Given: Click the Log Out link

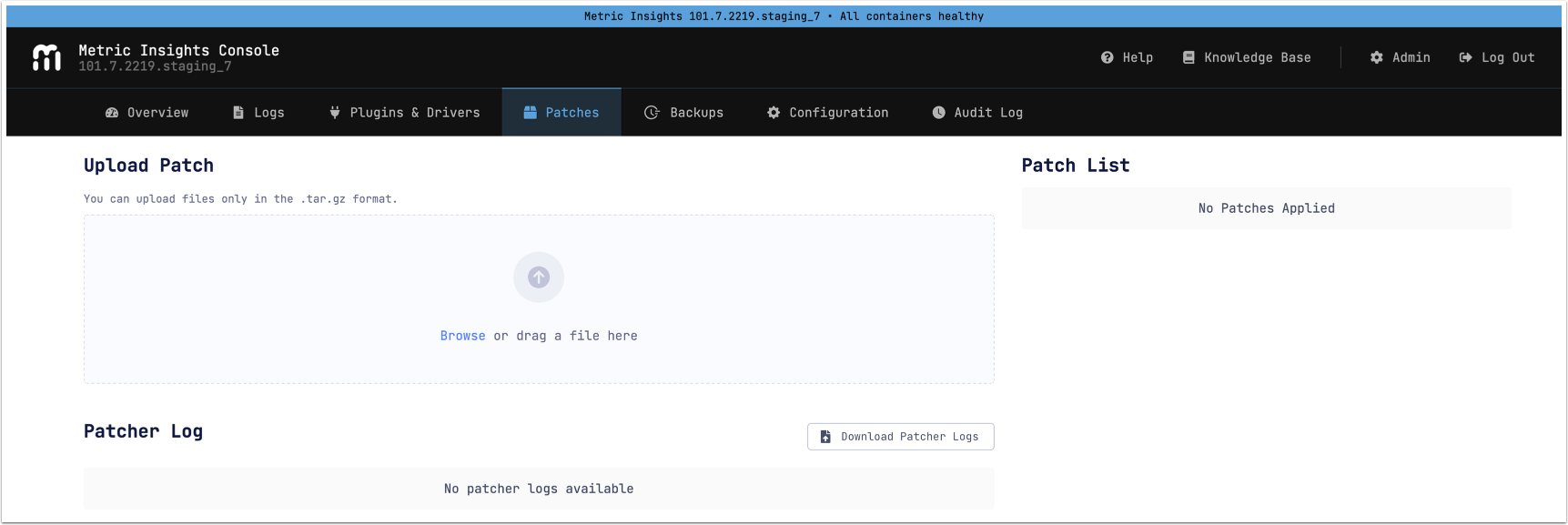Looking at the screenshot, I should [1497, 57].
